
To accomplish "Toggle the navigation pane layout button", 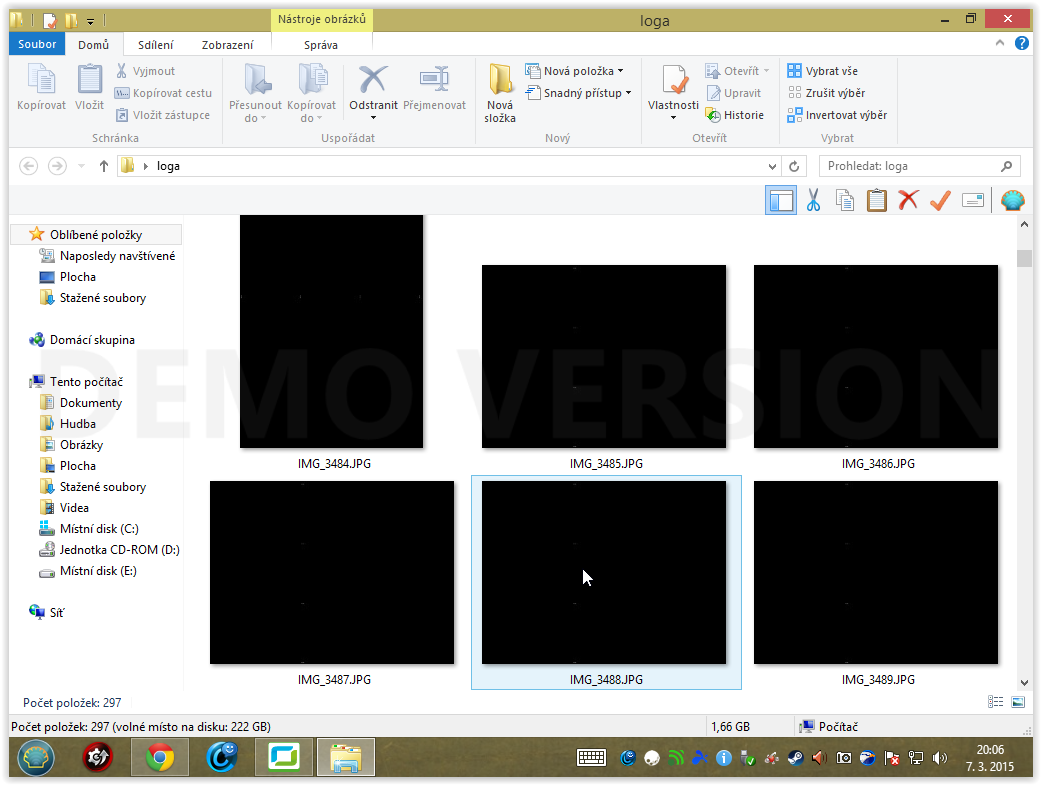I will (781, 200).
